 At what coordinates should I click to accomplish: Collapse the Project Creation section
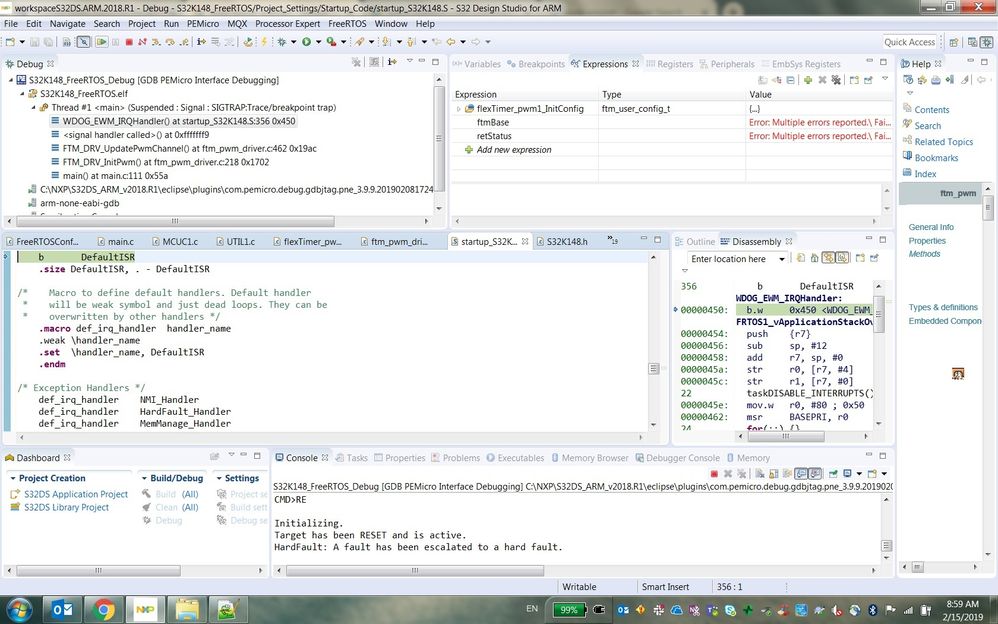point(12,479)
